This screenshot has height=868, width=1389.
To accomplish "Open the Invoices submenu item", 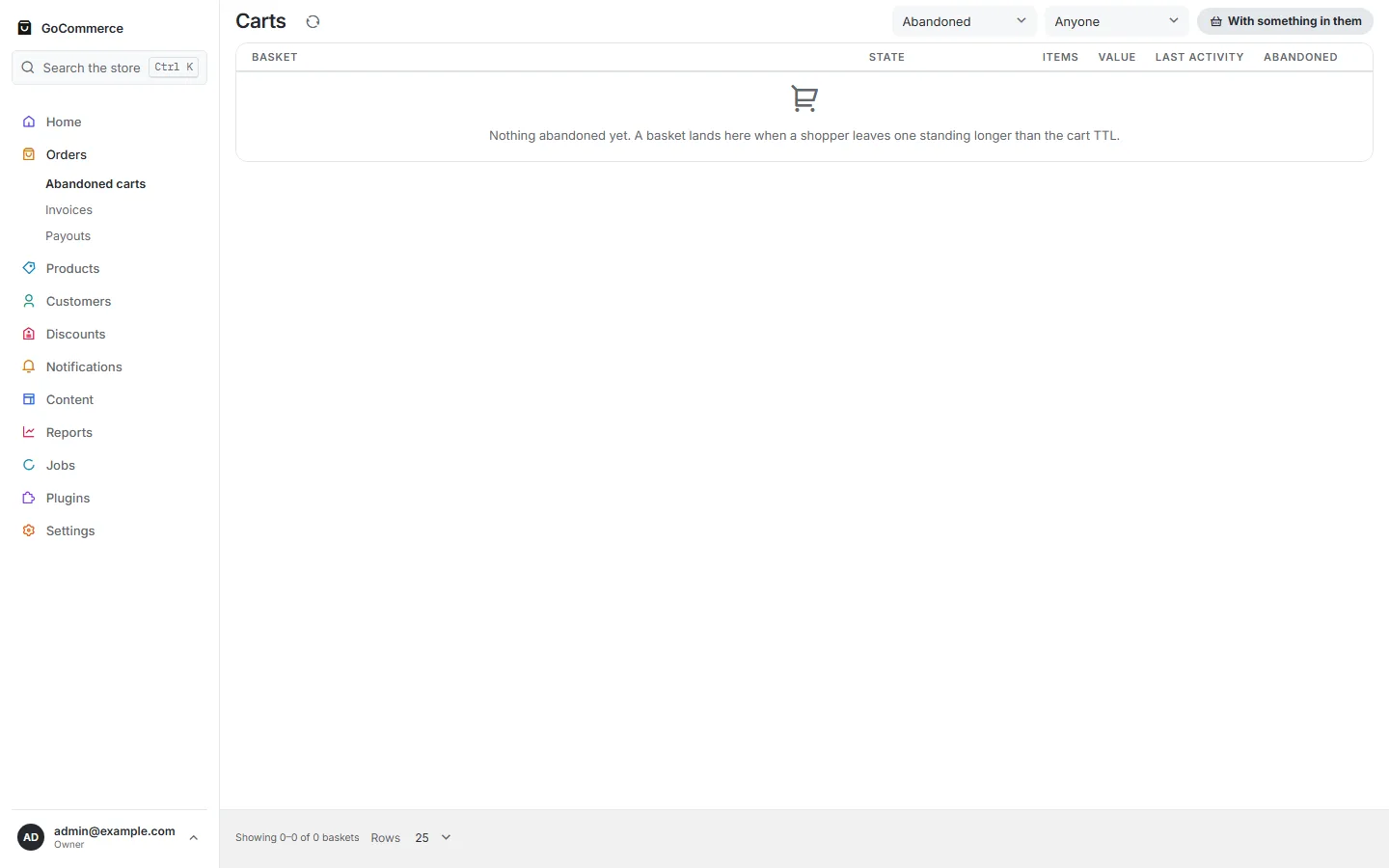I will tap(69, 209).
